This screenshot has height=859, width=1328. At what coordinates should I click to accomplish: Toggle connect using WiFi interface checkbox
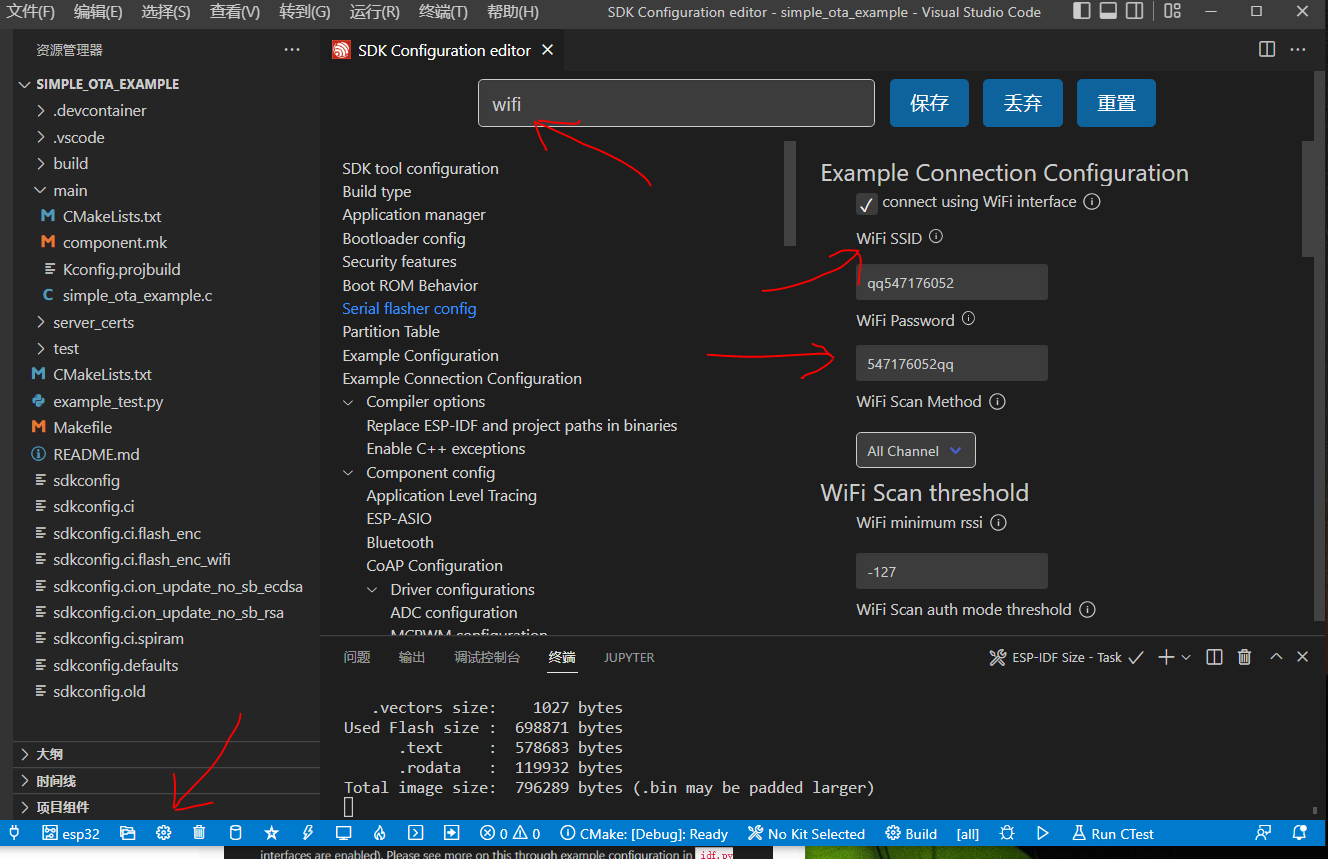(x=867, y=204)
